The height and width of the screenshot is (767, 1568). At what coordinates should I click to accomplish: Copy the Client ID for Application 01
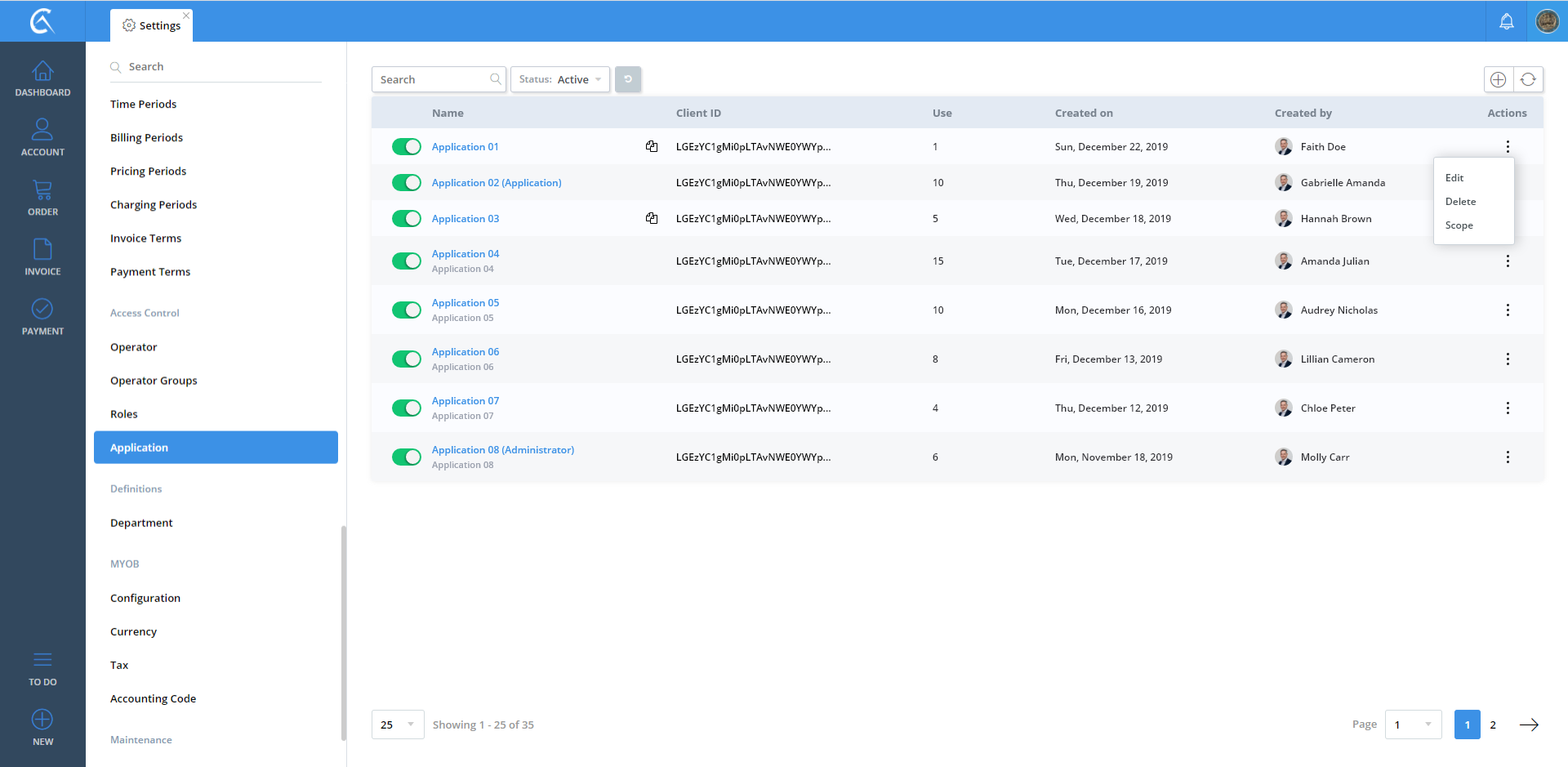tap(652, 147)
